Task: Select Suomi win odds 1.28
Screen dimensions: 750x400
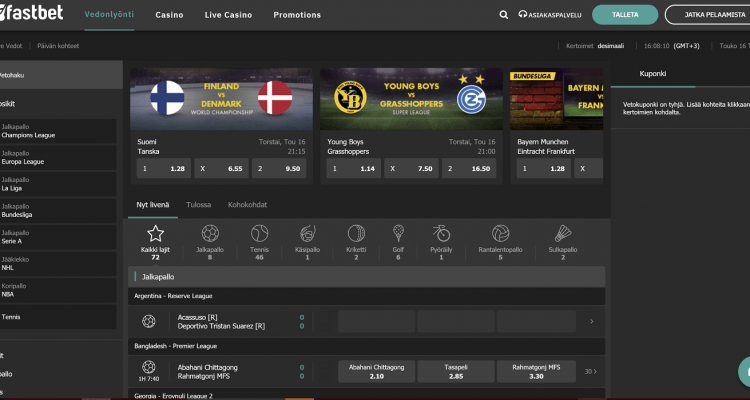Action: tap(164, 168)
